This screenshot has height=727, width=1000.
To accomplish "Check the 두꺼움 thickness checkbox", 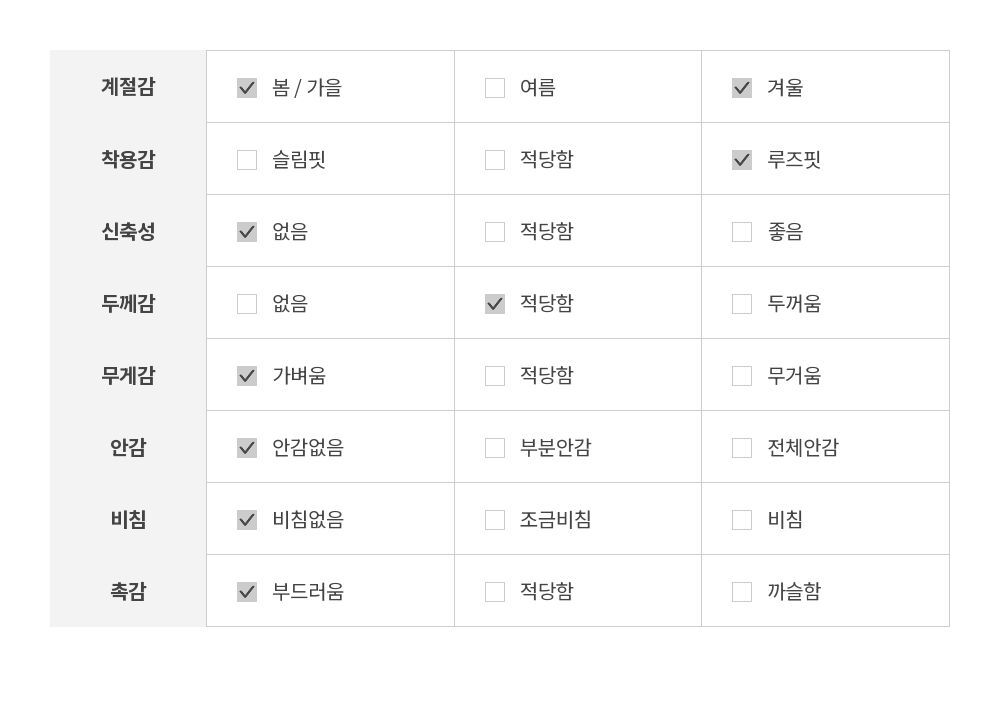I will pos(742,304).
